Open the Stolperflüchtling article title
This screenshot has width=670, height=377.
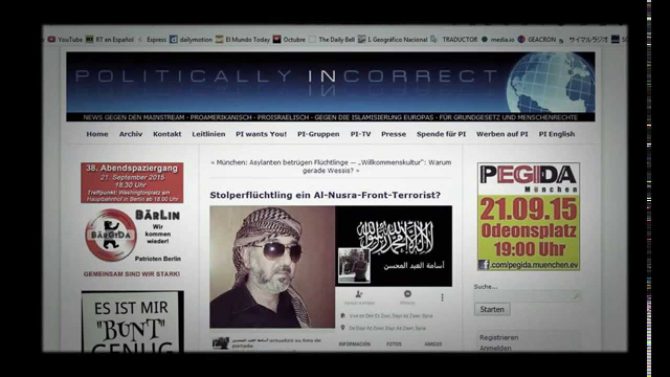point(325,195)
